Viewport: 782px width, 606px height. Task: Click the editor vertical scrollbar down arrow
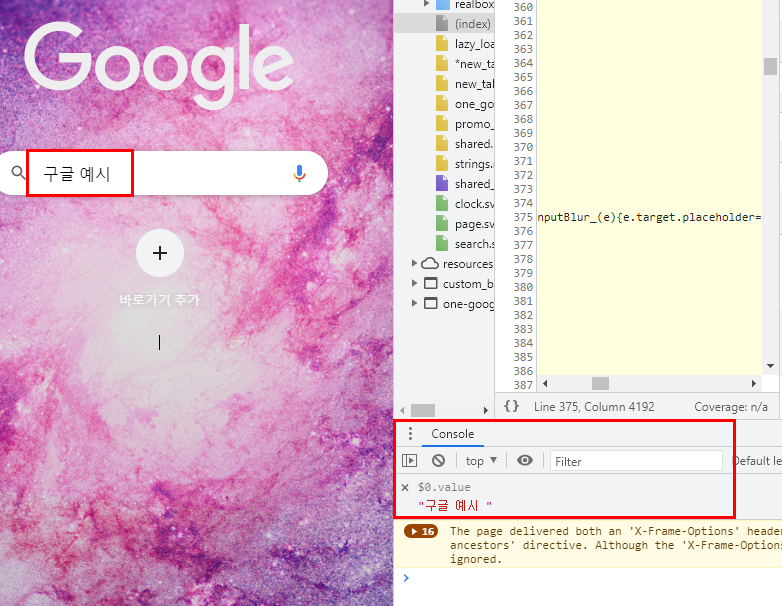tap(771, 366)
